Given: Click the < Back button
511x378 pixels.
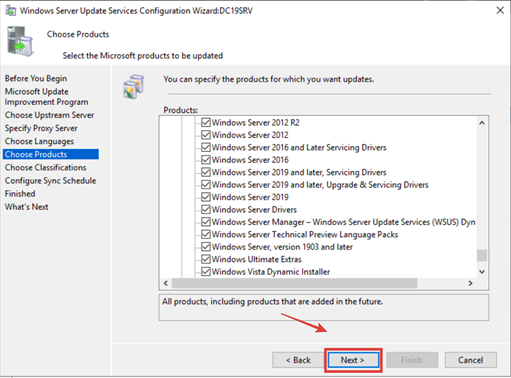Looking at the screenshot, I should (x=298, y=360).
